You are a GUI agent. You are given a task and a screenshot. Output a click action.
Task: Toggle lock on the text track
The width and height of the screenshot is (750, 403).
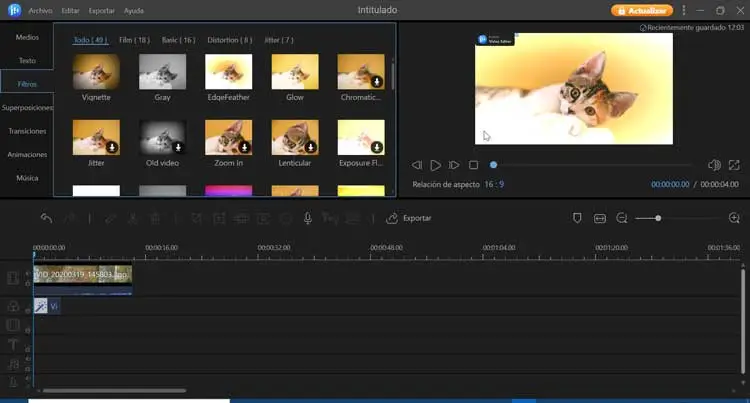pos(27,349)
